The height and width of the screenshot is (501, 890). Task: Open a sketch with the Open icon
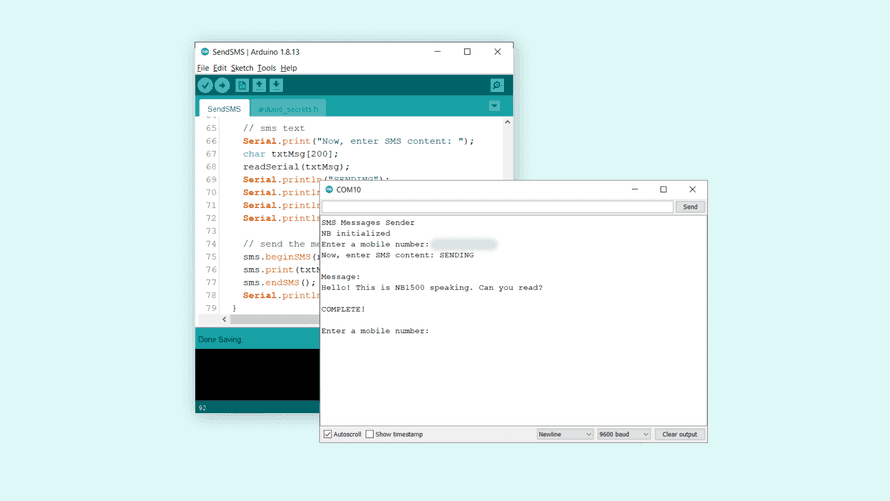(259, 85)
